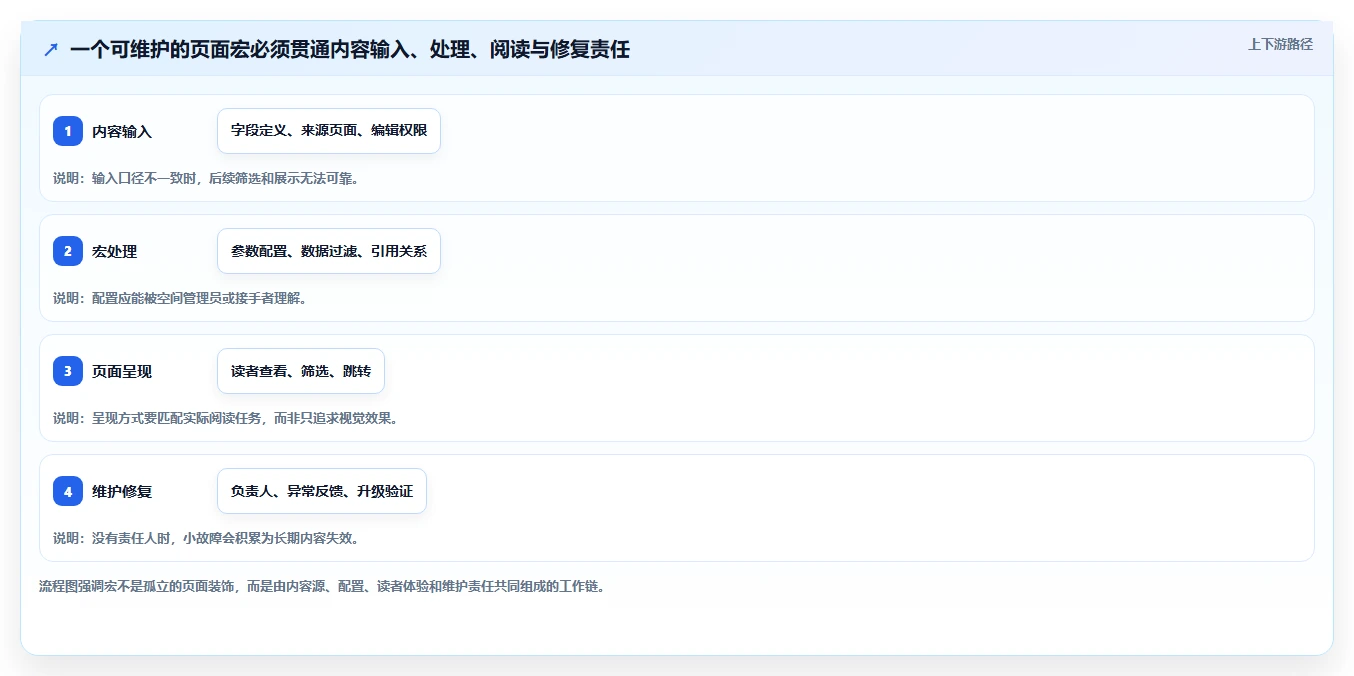The image size is (1354, 676).
Task: Select step badge number 4
Action: point(68,491)
